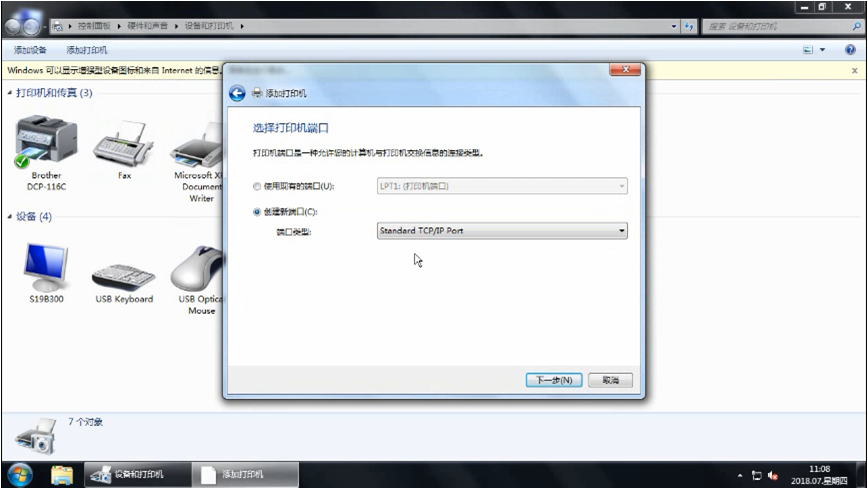Click 添加打印机 in the command bar
Screen dimensions: 868x489
click(x=87, y=50)
